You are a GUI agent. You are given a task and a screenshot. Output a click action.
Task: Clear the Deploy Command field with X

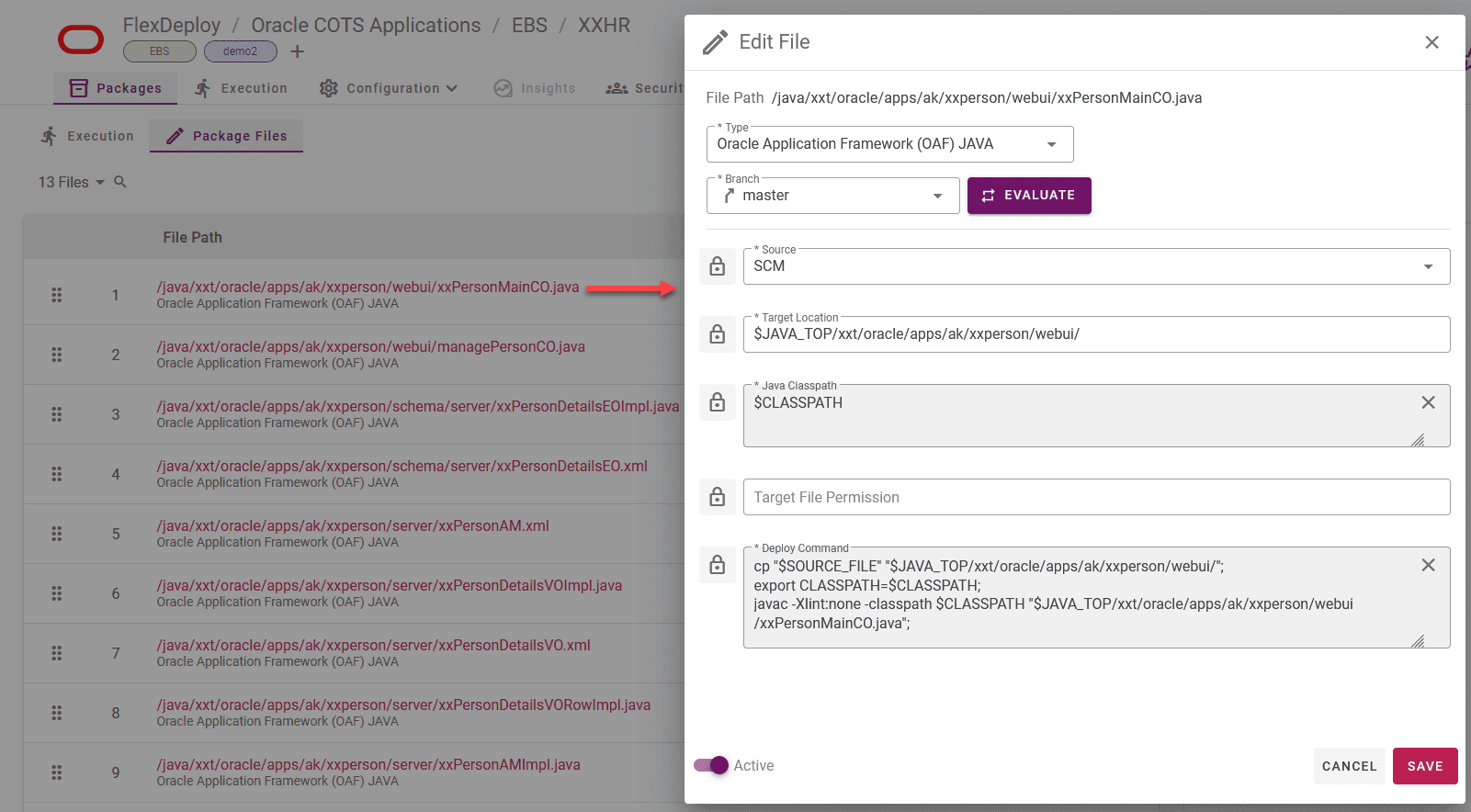click(x=1428, y=565)
